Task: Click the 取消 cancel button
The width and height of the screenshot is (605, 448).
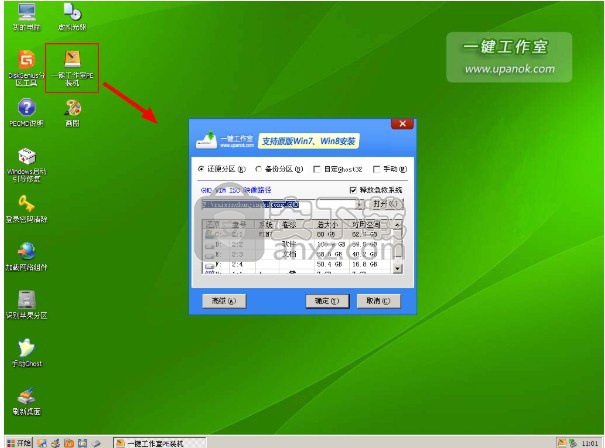Action: click(x=378, y=301)
